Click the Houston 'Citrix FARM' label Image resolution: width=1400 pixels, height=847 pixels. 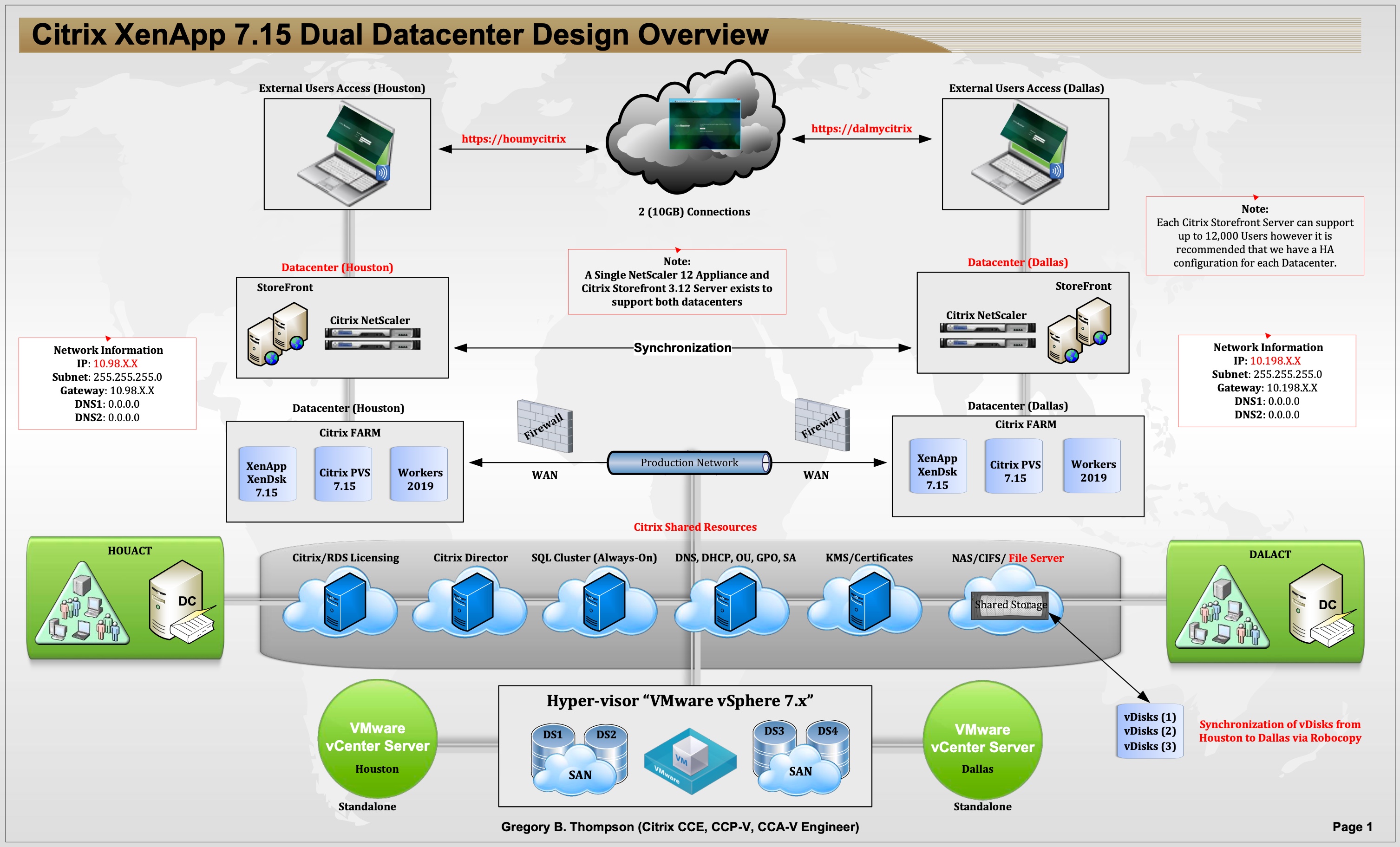[x=349, y=432]
